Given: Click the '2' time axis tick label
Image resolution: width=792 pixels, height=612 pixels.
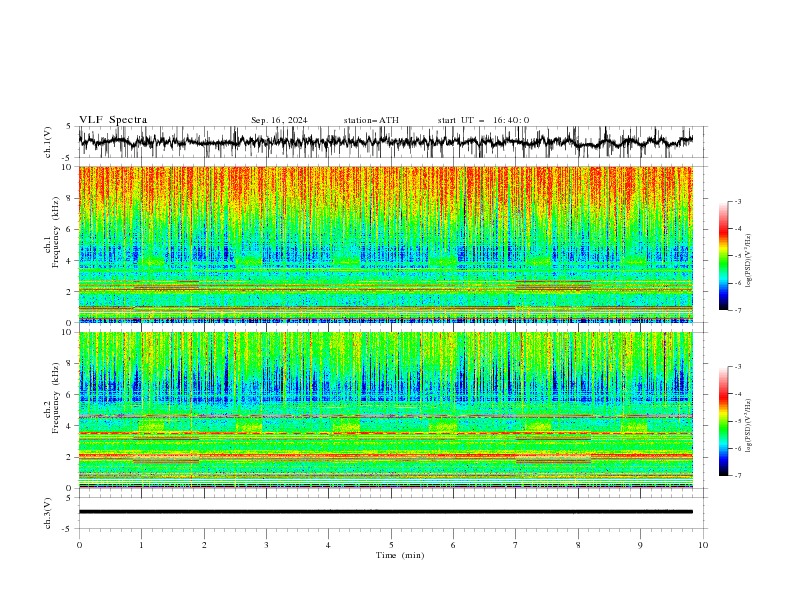Looking at the screenshot, I should (x=204, y=545).
